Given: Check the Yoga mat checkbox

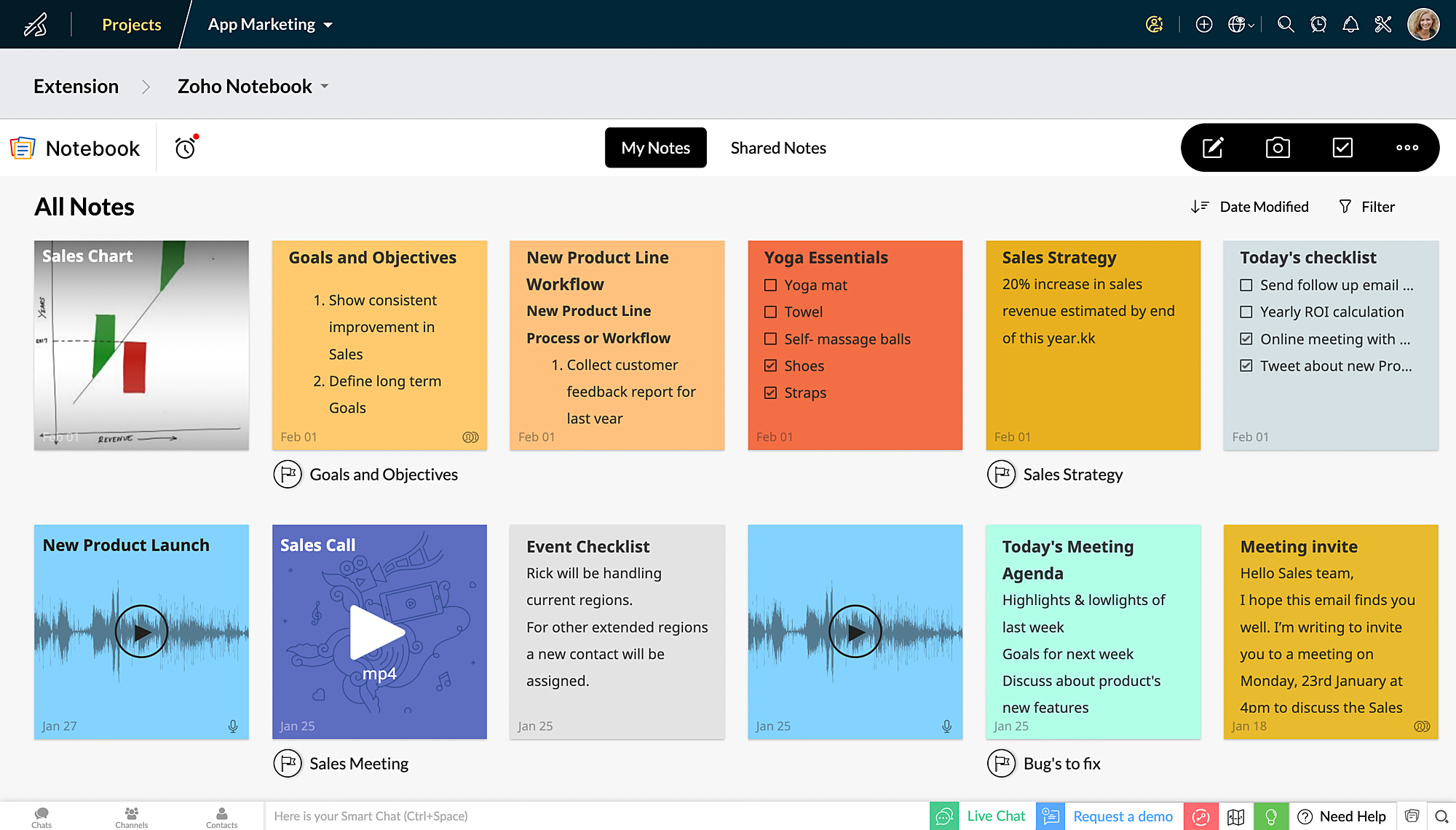Looking at the screenshot, I should click(x=771, y=285).
